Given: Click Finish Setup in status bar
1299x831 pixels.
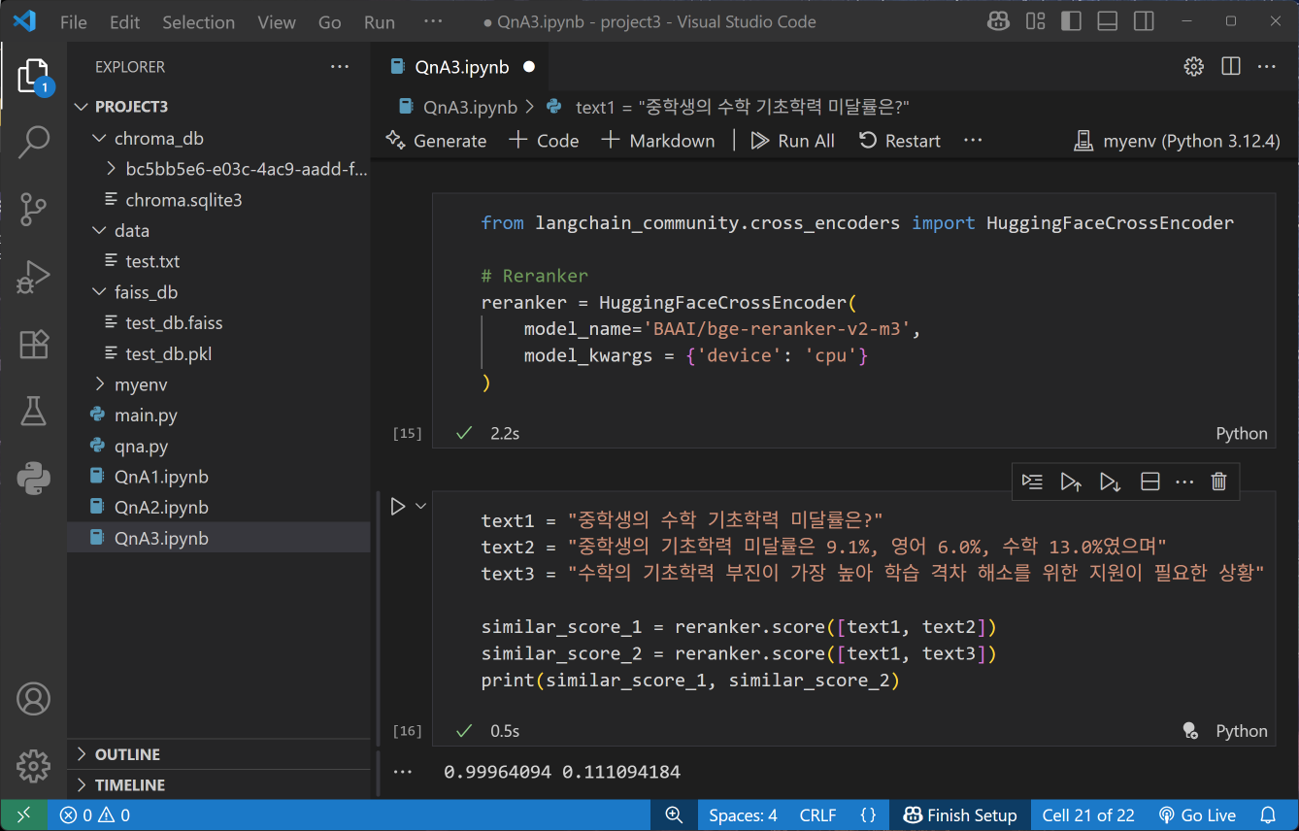Looking at the screenshot, I should pyautogui.click(x=960, y=815).
